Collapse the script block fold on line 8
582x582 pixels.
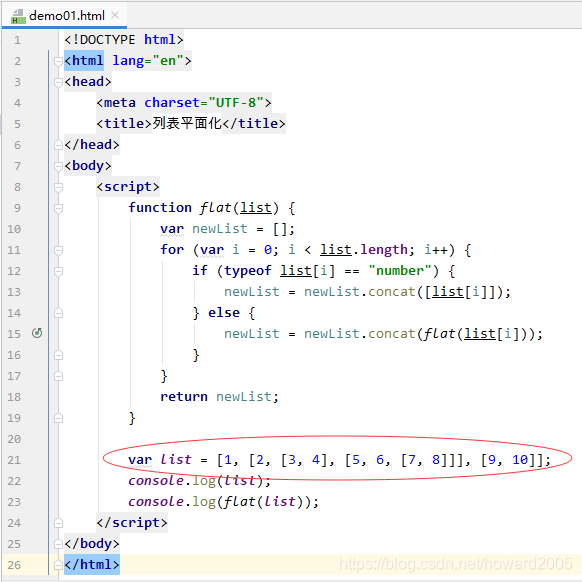coord(58,187)
